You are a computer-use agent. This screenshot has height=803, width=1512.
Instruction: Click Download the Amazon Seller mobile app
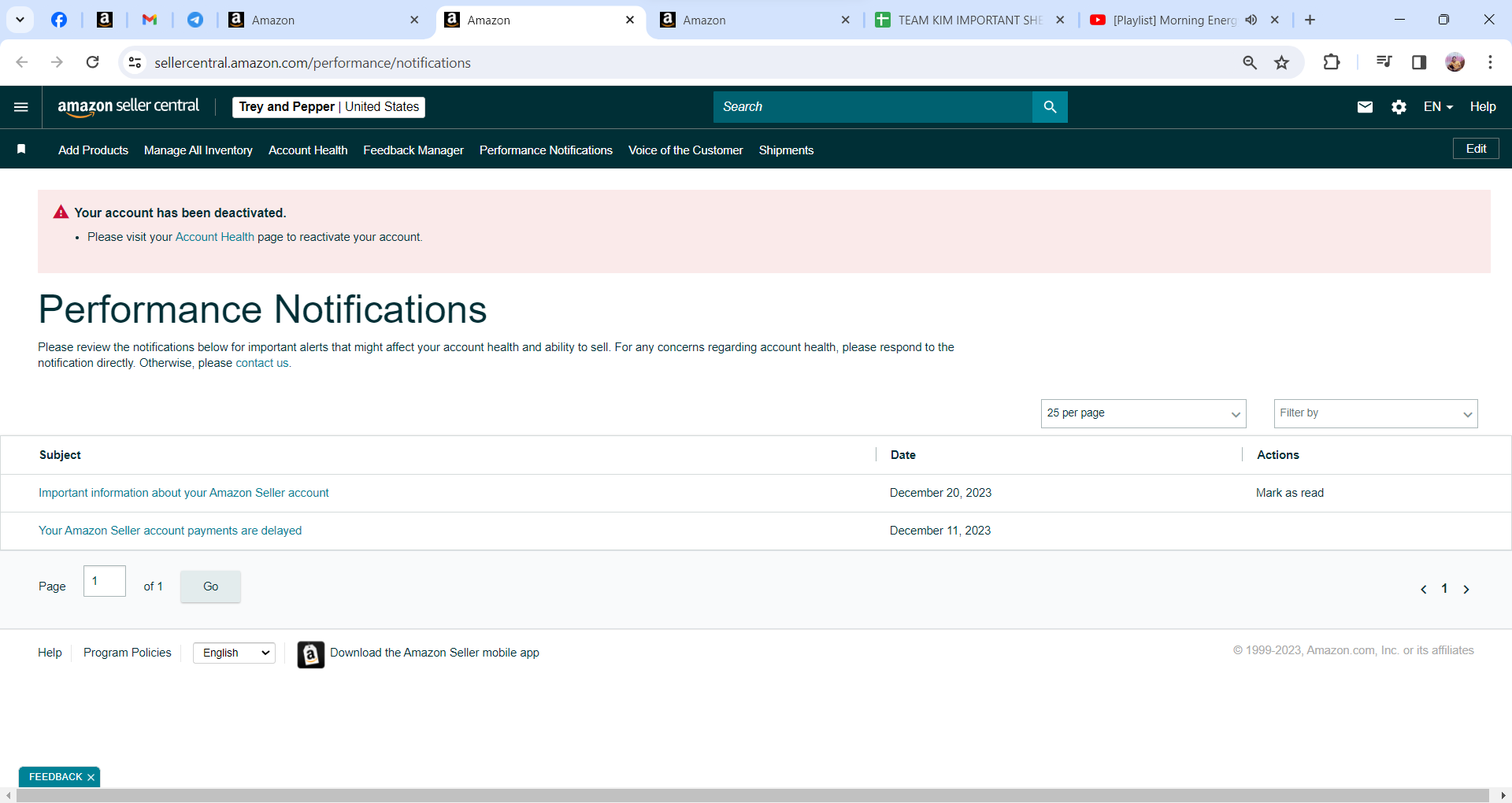point(435,653)
